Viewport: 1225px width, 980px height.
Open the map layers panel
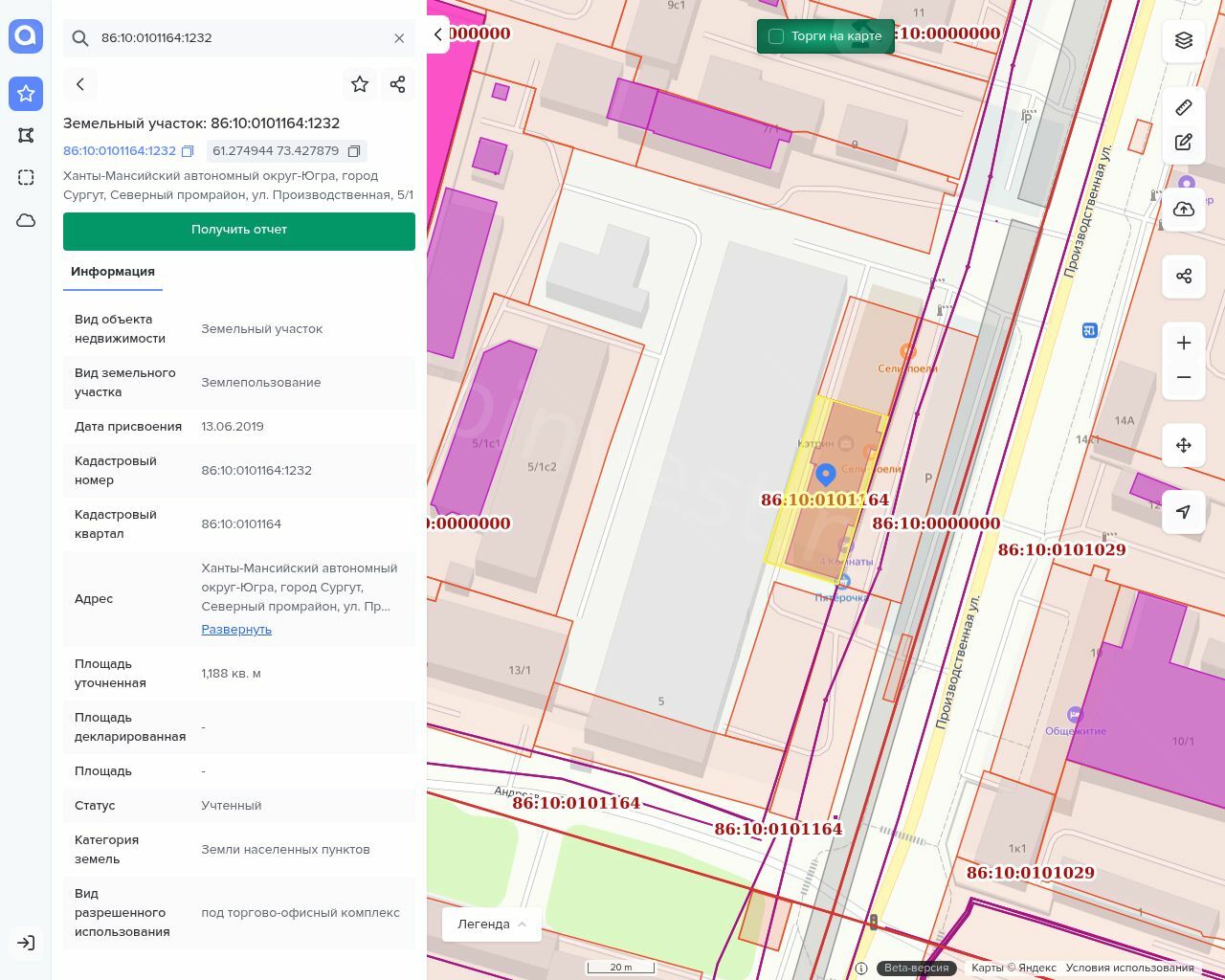1184,40
